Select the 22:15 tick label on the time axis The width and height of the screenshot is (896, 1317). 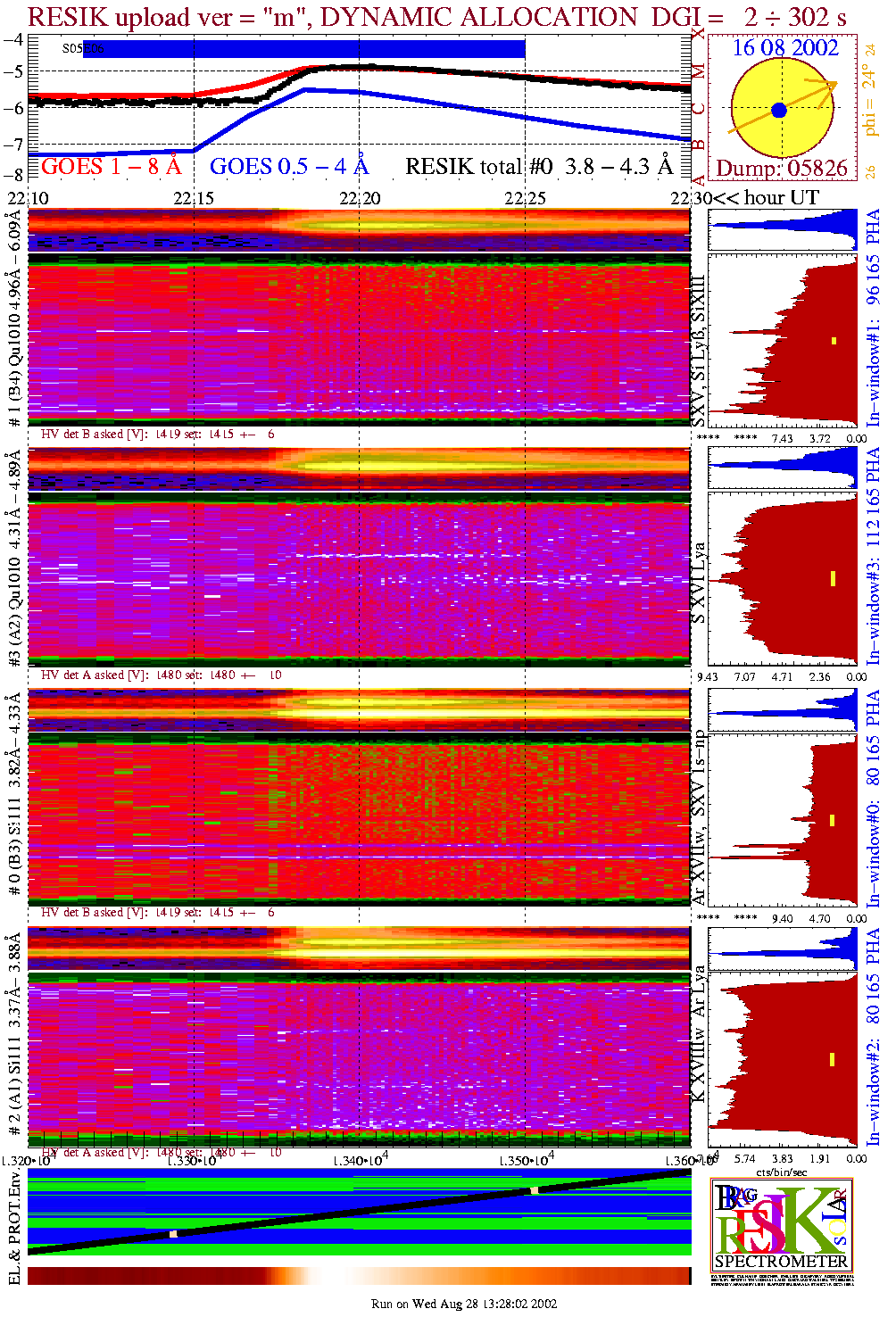click(194, 198)
